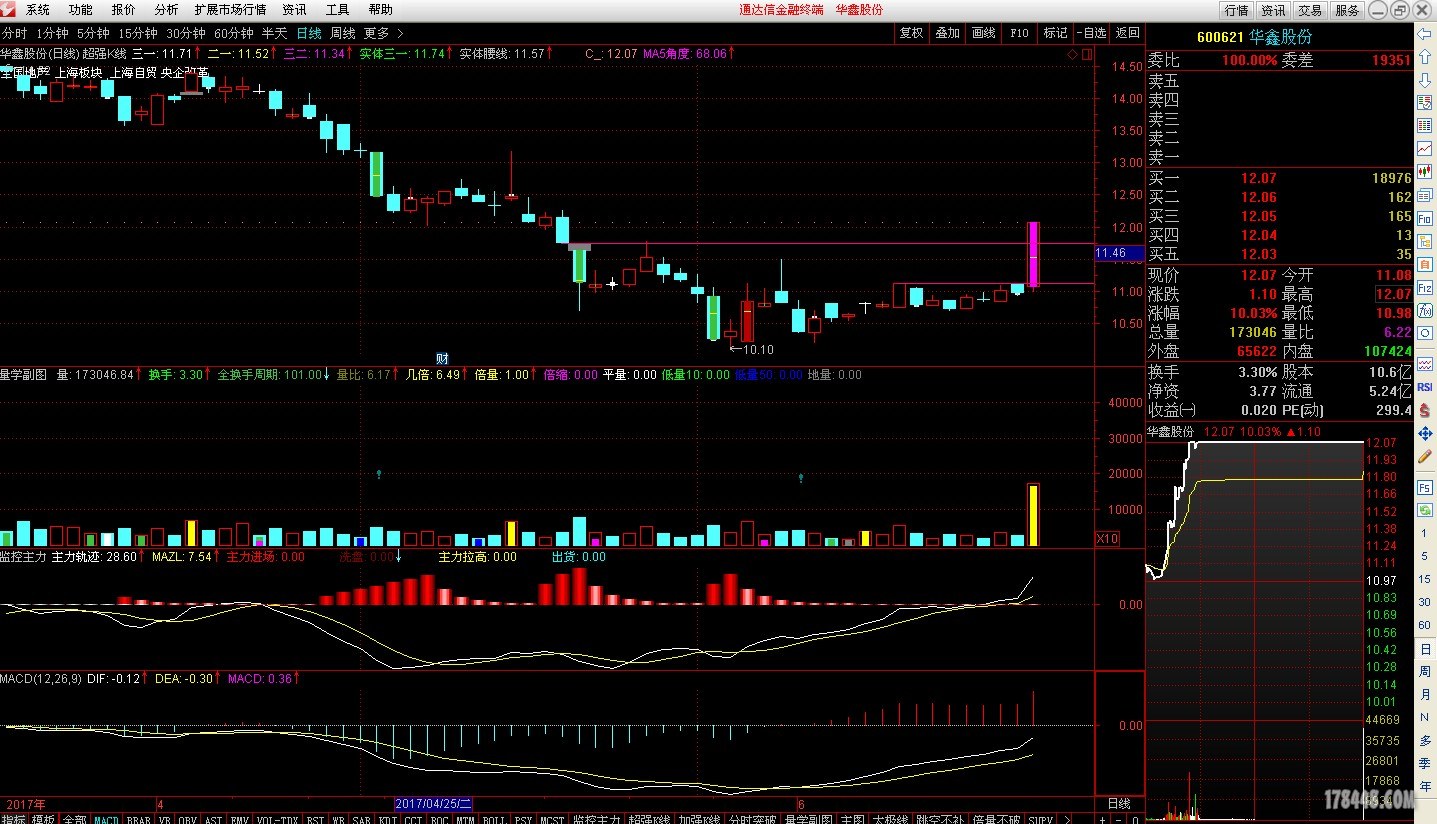Select the pencil drawing tool icon
1437x824 pixels.
tap(1425, 456)
